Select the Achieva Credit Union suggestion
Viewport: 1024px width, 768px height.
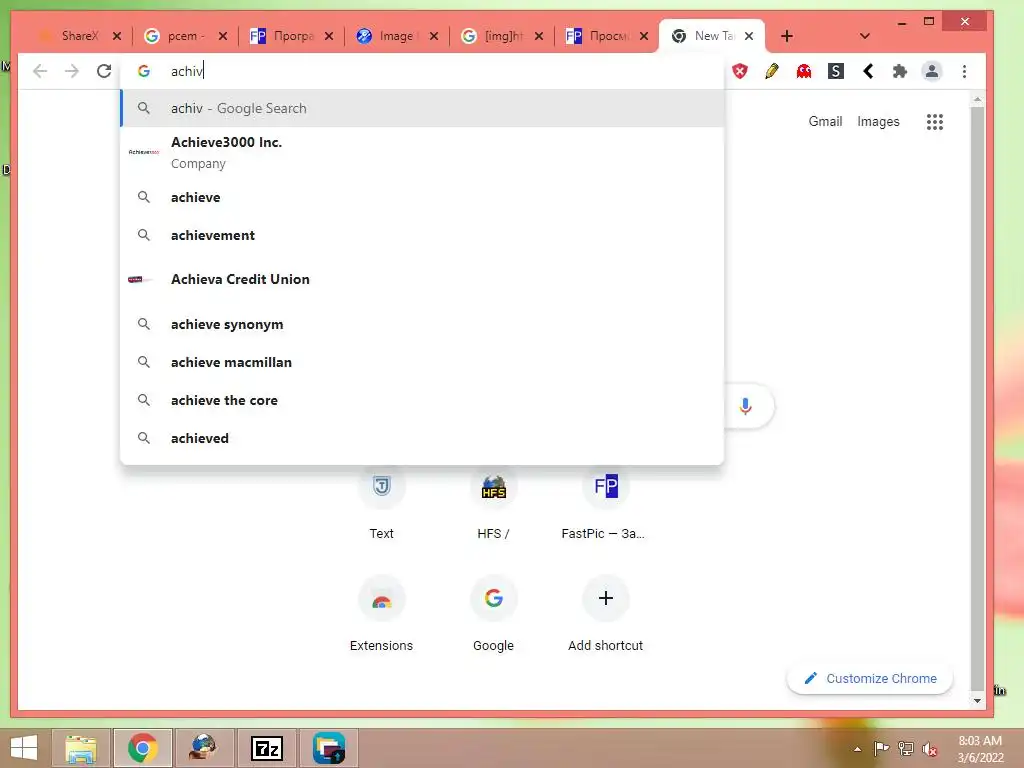click(x=422, y=280)
